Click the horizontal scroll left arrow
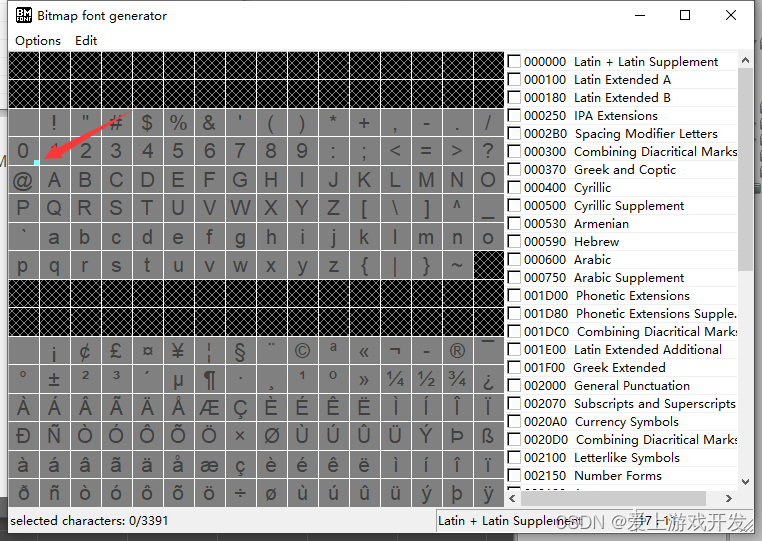Image resolution: width=762 pixels, height=541 pixels. (512, 498)
